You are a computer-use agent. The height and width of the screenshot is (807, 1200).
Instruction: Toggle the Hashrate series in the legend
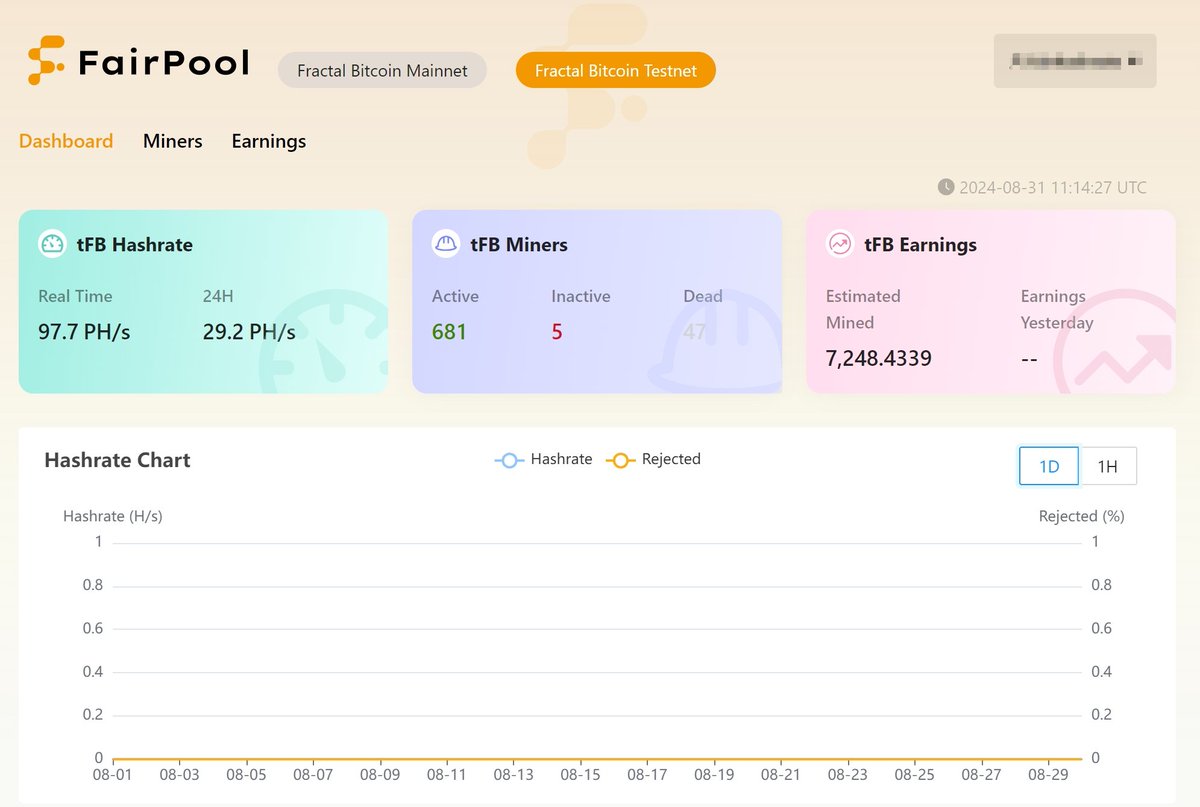(x=543, y=460)
